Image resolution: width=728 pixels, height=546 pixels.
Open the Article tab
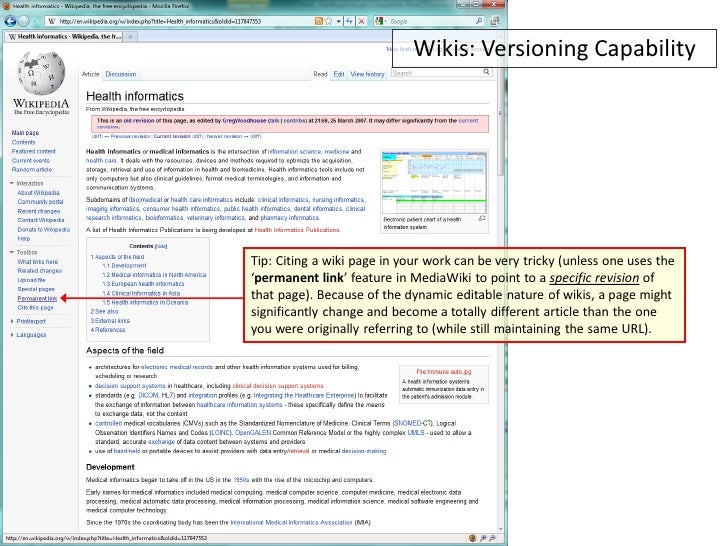coord(91,74)
